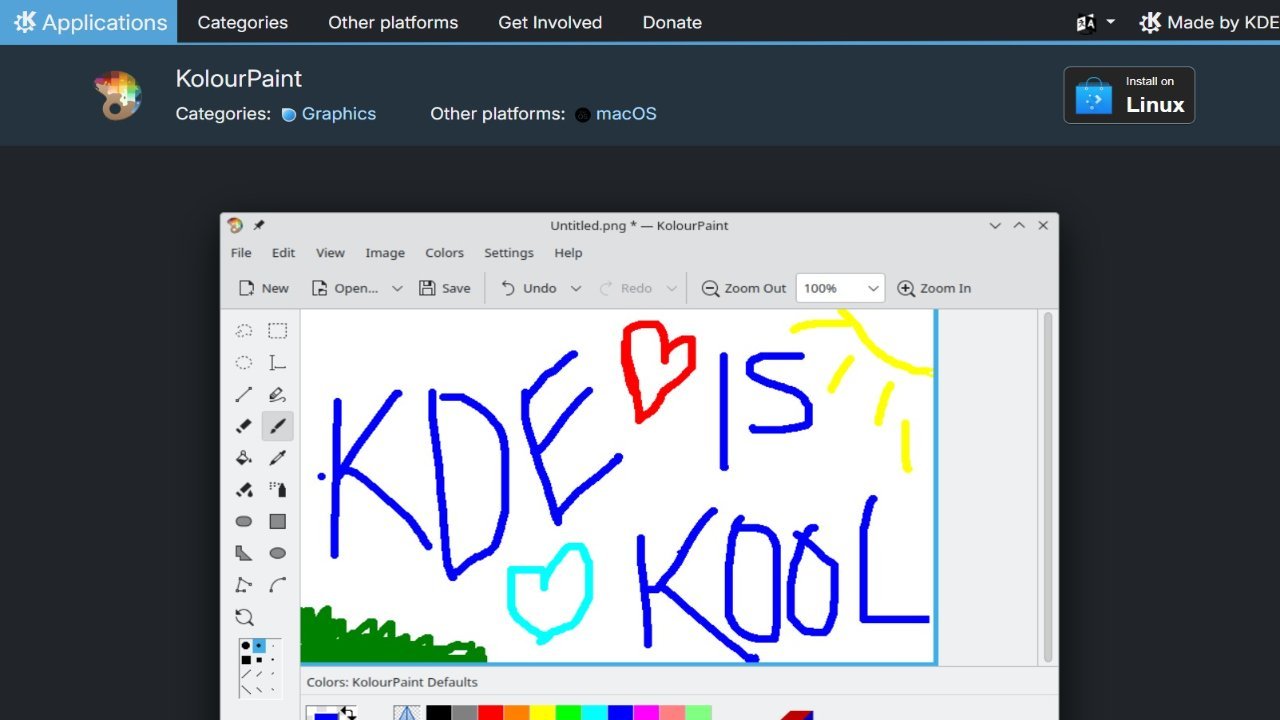This screenshot has width=1280, height=720.
Task: Expand the Undo history dropdown arrow
Action: click(575, 289)
